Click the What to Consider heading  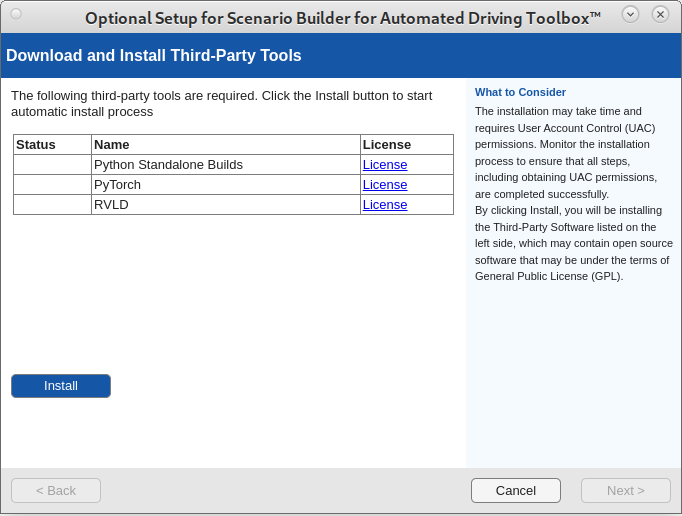click(520, 92)
